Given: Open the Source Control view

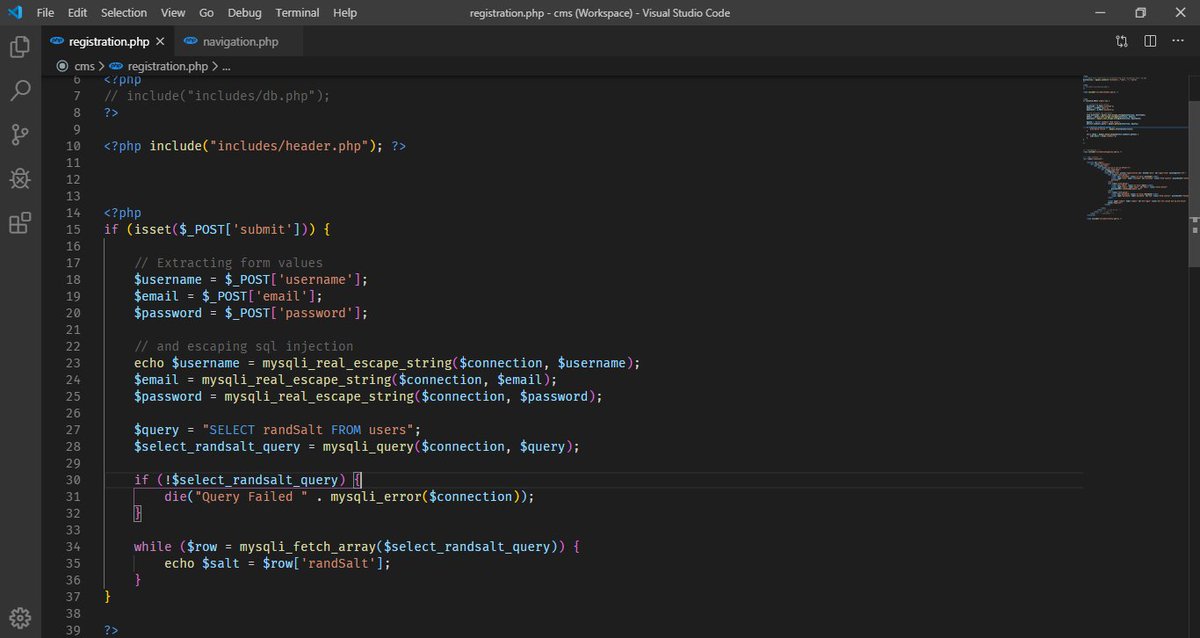Looking at the screenshot, I should tap(19, 135).
